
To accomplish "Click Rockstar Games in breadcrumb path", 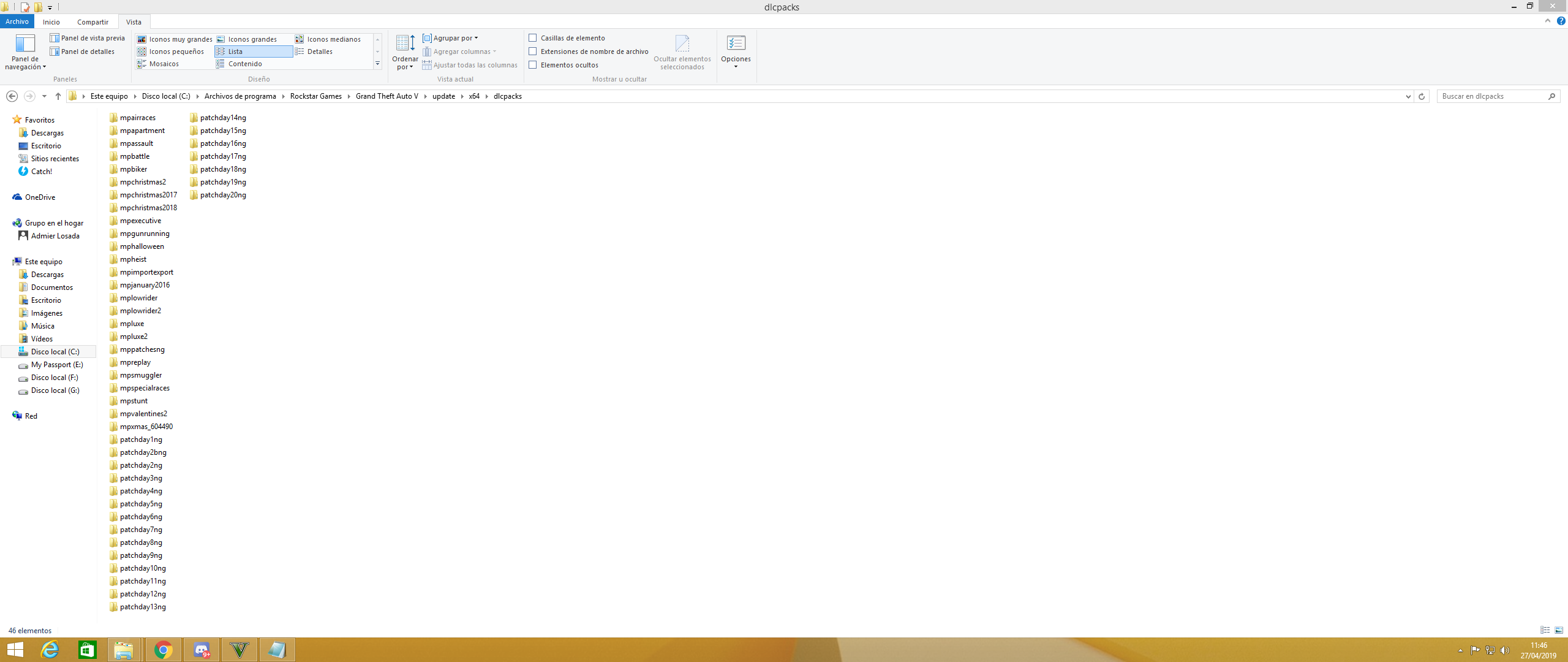I will pos(315,96).
